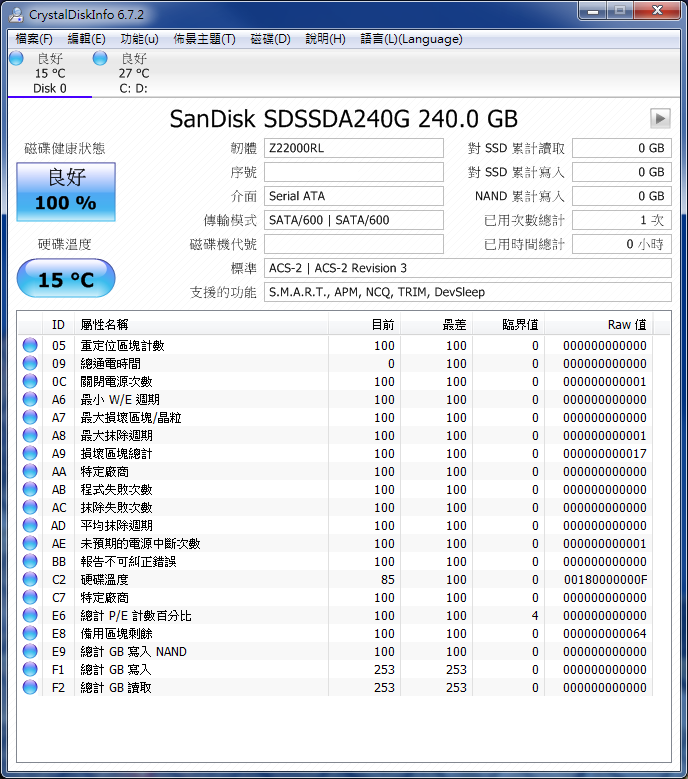Select Disk 0 drive tab at 15 °C

(x=50, y=74)
